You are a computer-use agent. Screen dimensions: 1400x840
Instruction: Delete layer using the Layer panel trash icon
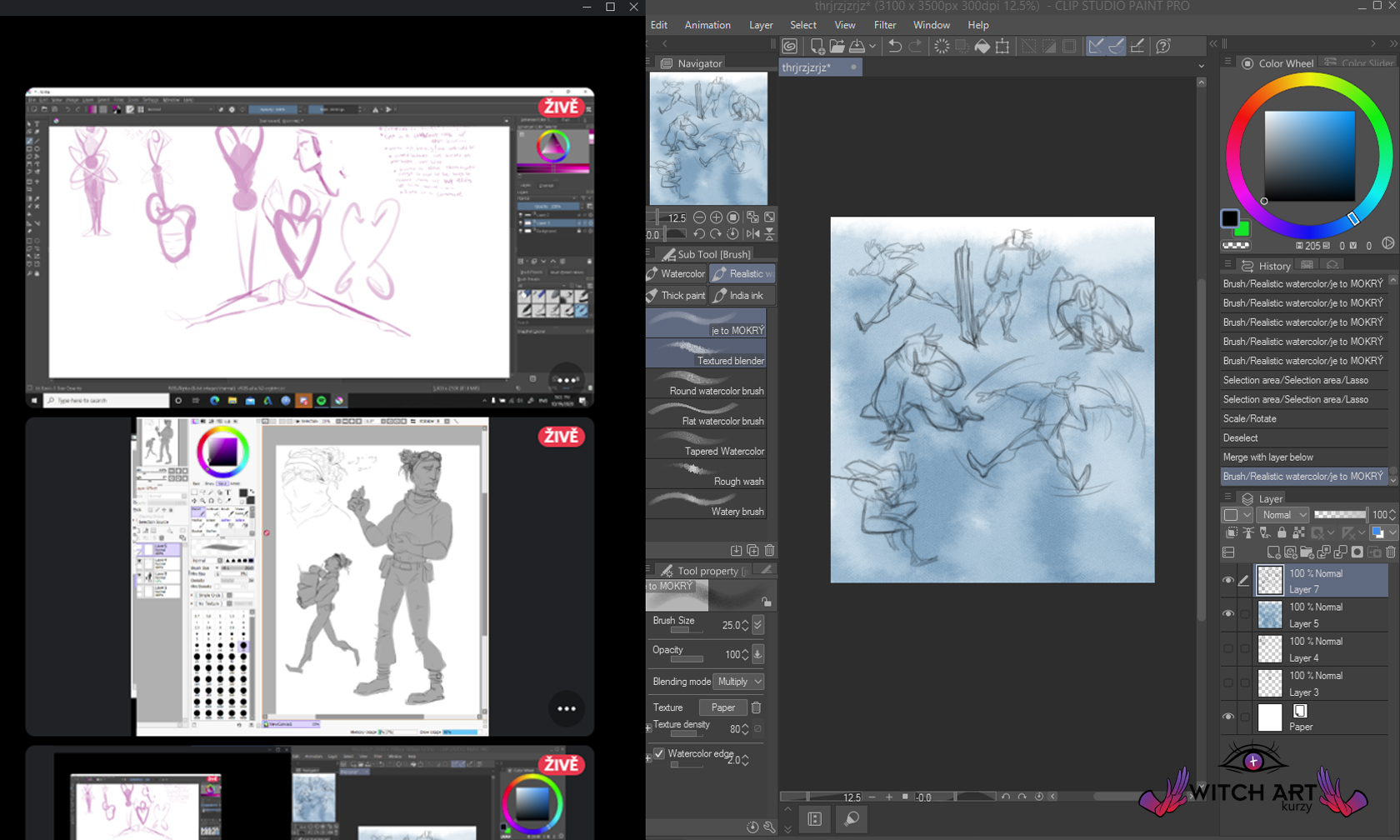pyautogui.click(x=1390, y=552)
